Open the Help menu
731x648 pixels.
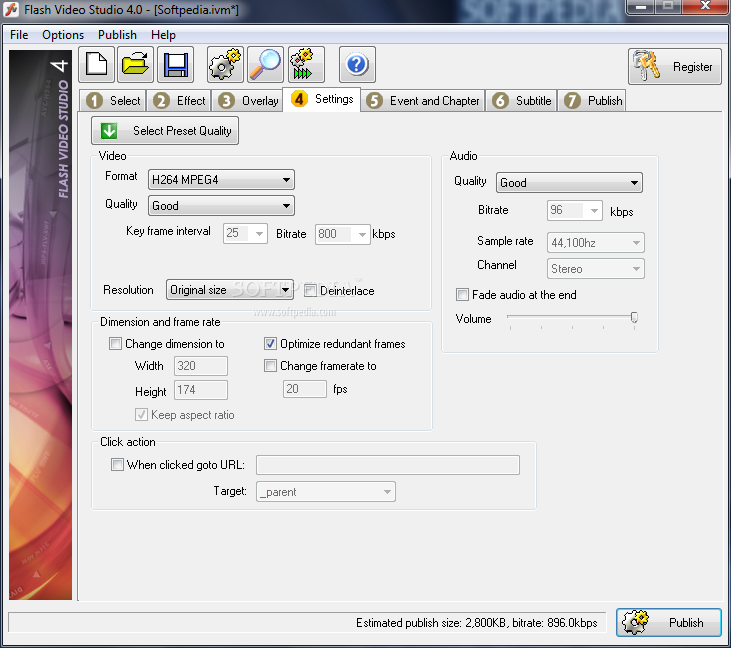163,35
